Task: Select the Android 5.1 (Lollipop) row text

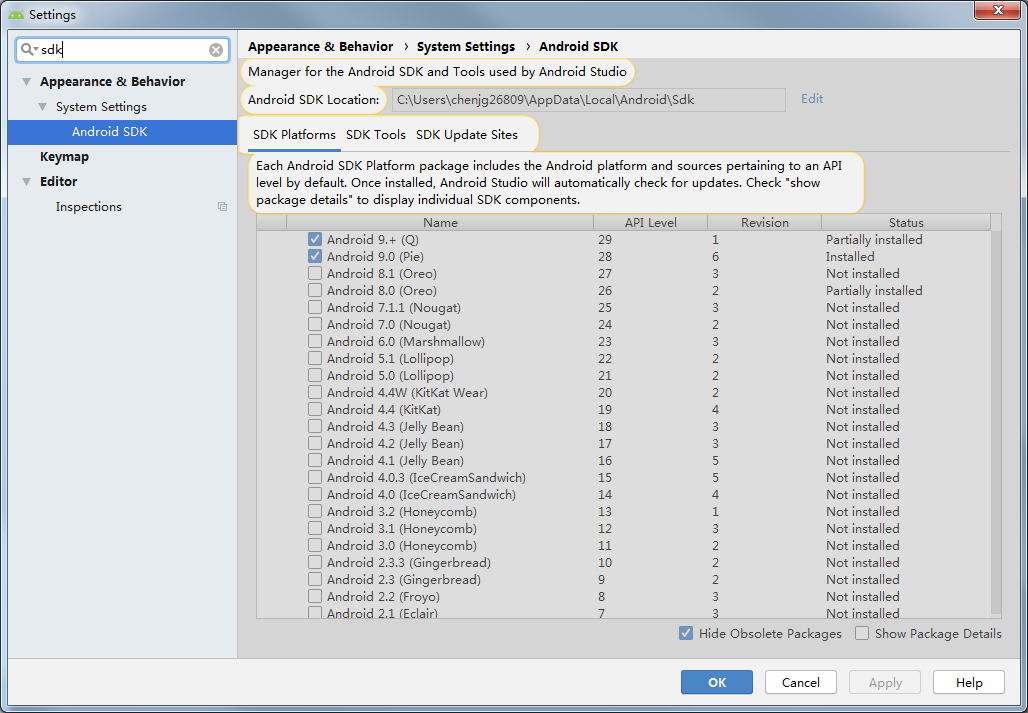Action: click(x=390, y=358)
